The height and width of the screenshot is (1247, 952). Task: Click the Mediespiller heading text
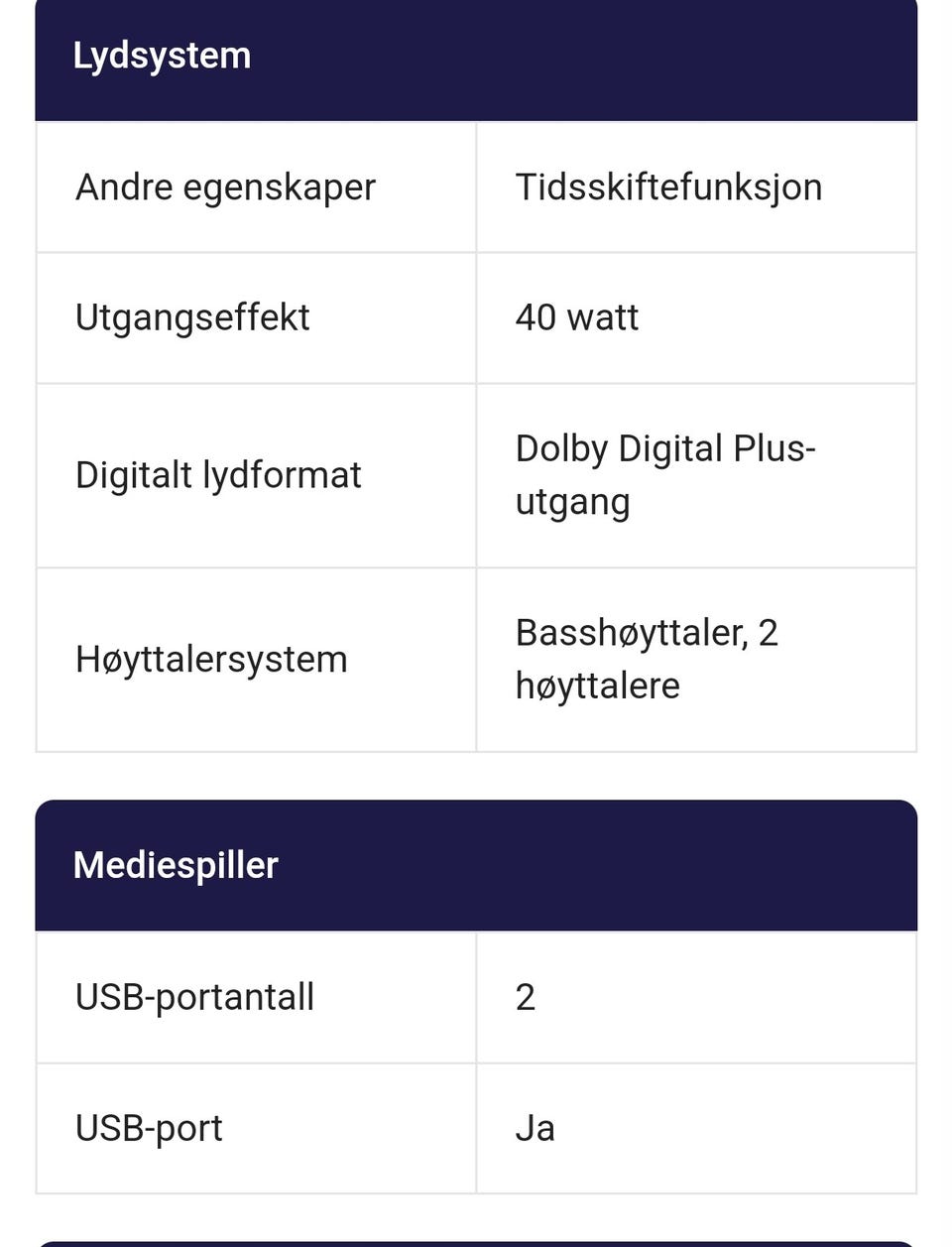[x=176, y=865]
